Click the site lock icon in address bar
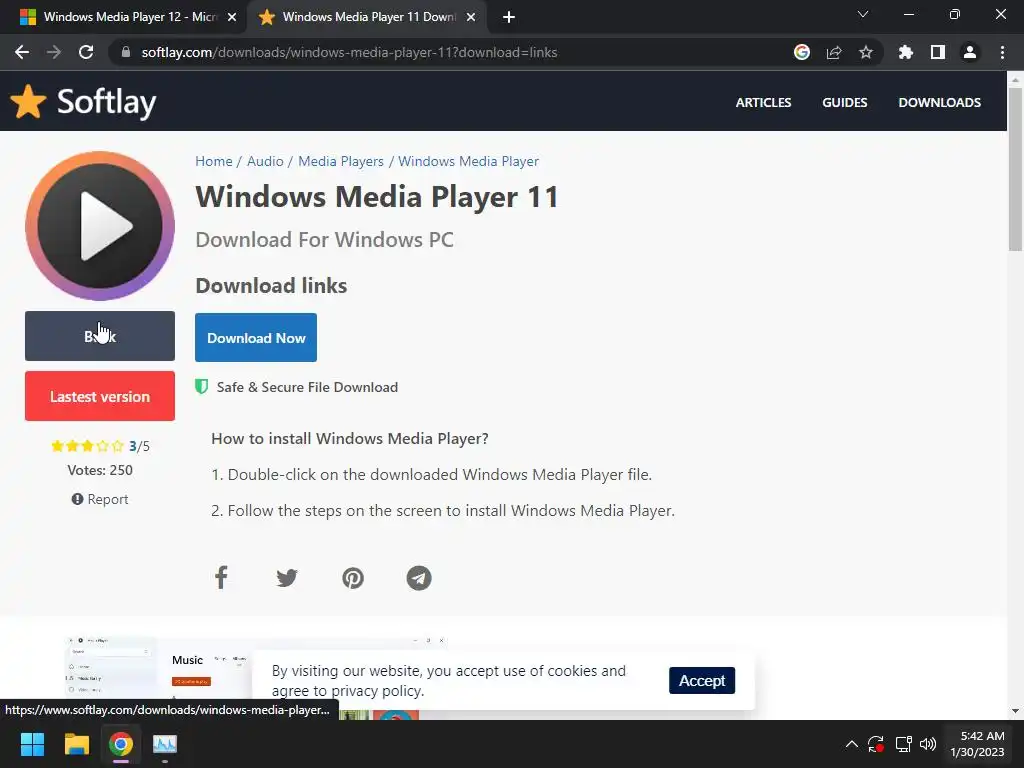The image size is (1024, 768). pos(126,52)
